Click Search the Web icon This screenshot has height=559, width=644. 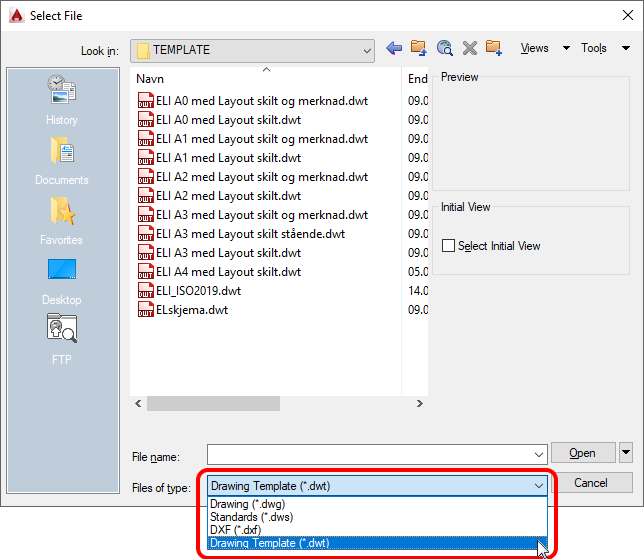(444, 48)
